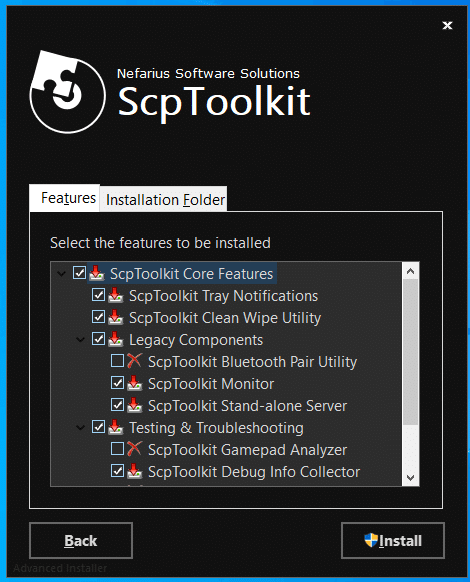The image size is (470, 582).
Task: Click the install icon next to Clean Wipe Utility
Action: 116,317
